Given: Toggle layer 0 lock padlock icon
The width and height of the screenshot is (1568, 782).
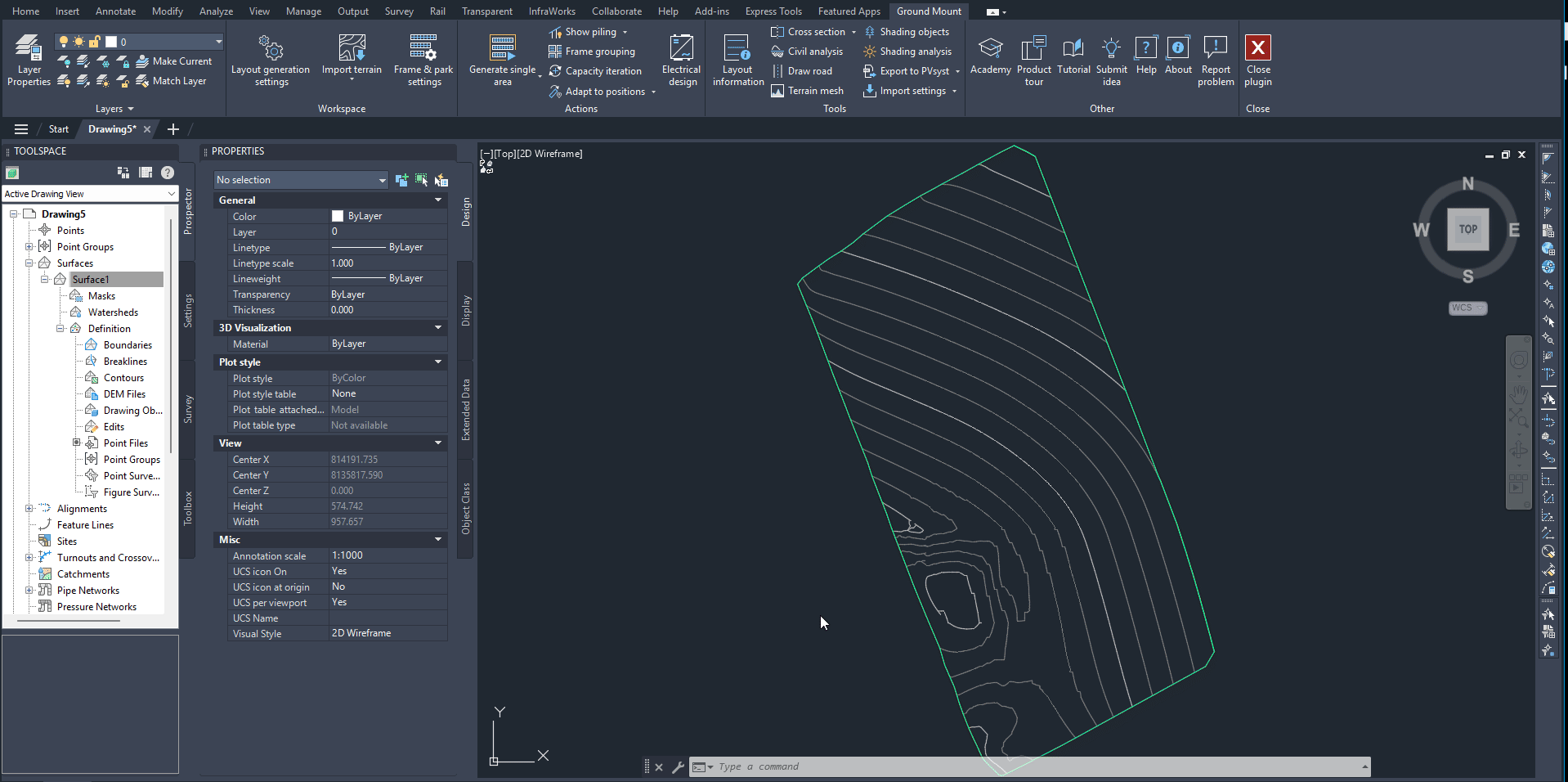Looking at the screenshot, I should pos(95,42).
